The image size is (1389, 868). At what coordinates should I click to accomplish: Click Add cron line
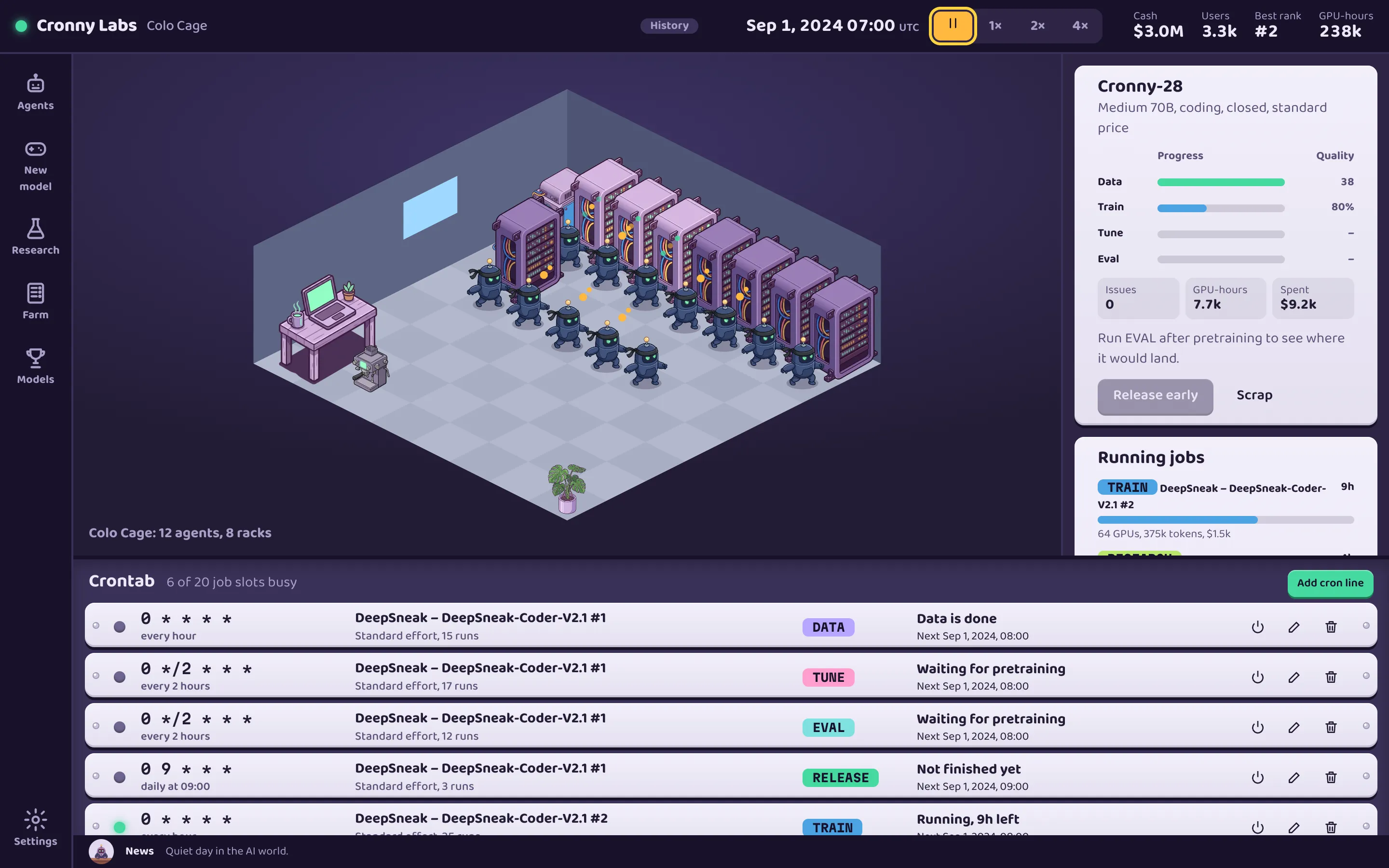(x=1330, y=583)
